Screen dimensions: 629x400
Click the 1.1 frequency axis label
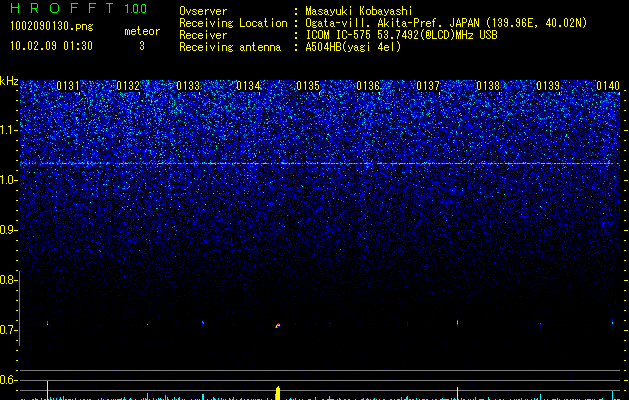pos(9,130)
